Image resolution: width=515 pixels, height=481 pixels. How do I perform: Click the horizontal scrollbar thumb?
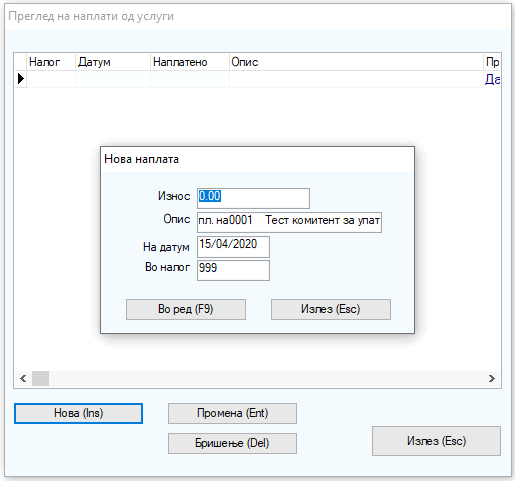(x=40, y=379)
